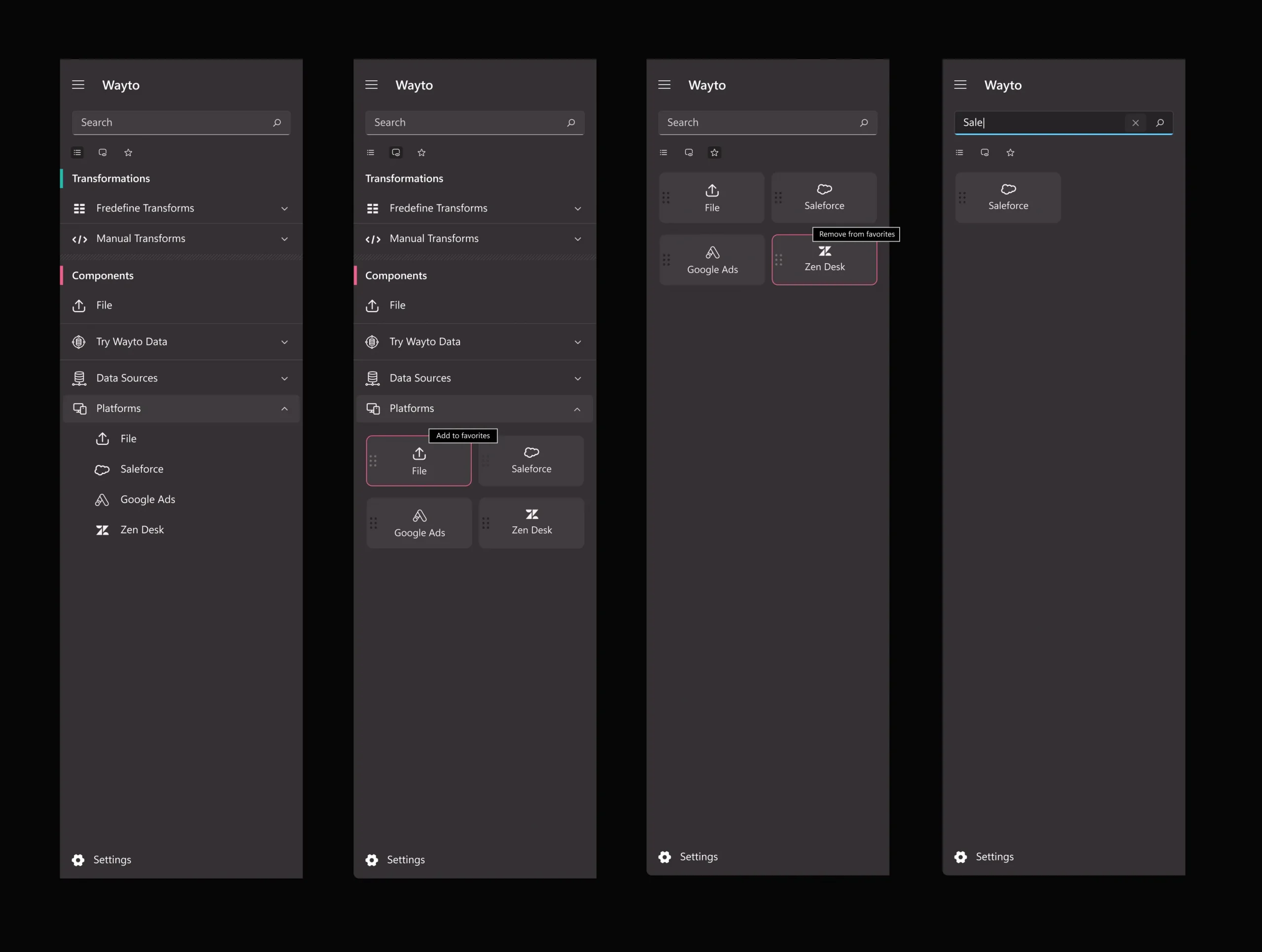Image resolution: width=1262 pixels, height=952 pixels.
Task: Show favorites star view in first panel
Action: [x=128, y=152]
